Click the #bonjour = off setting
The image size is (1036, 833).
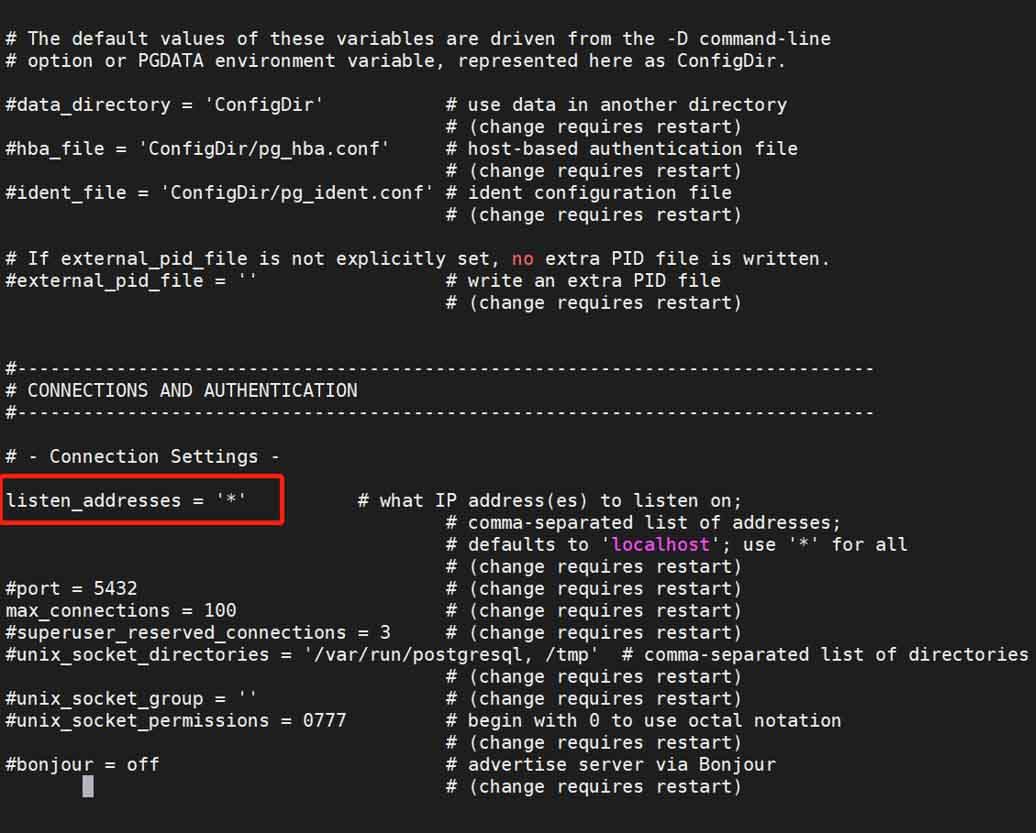[x=83, y=764]
